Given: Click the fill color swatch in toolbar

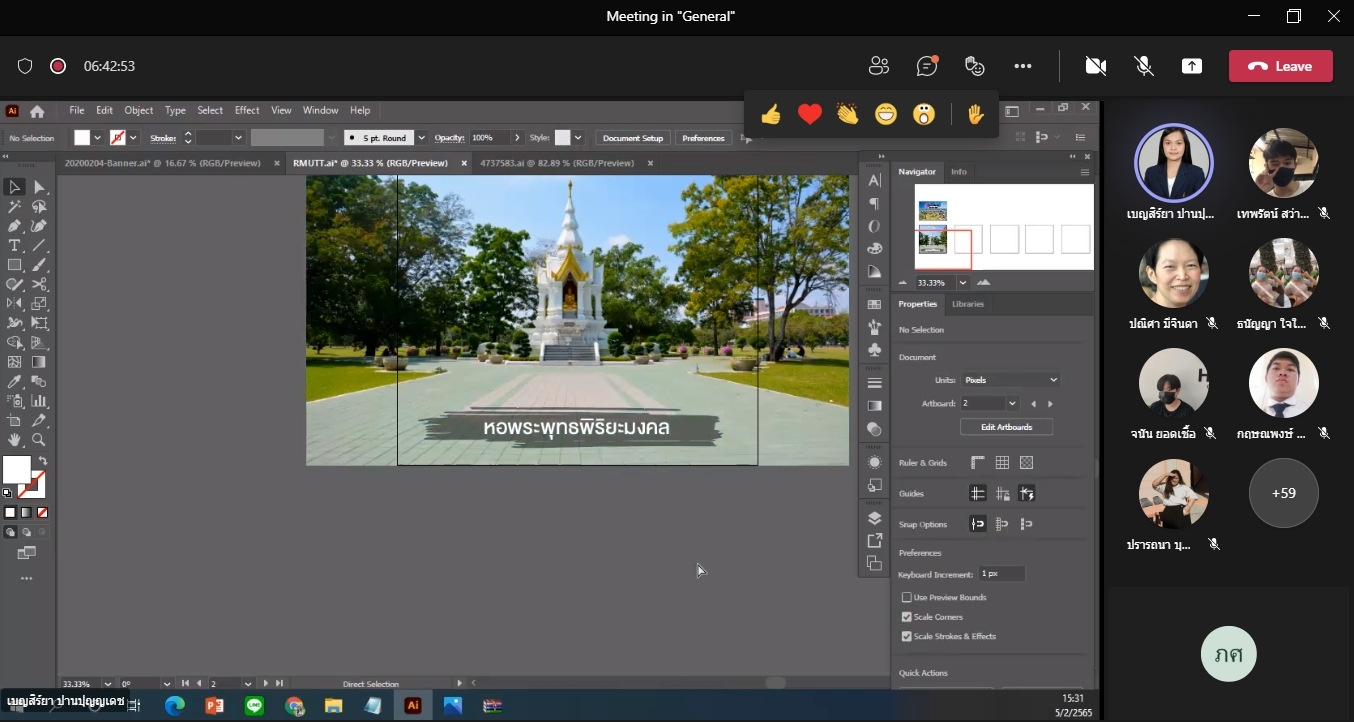Looking at the screenshot, I should pyautogui.click(x=16, y=469).
